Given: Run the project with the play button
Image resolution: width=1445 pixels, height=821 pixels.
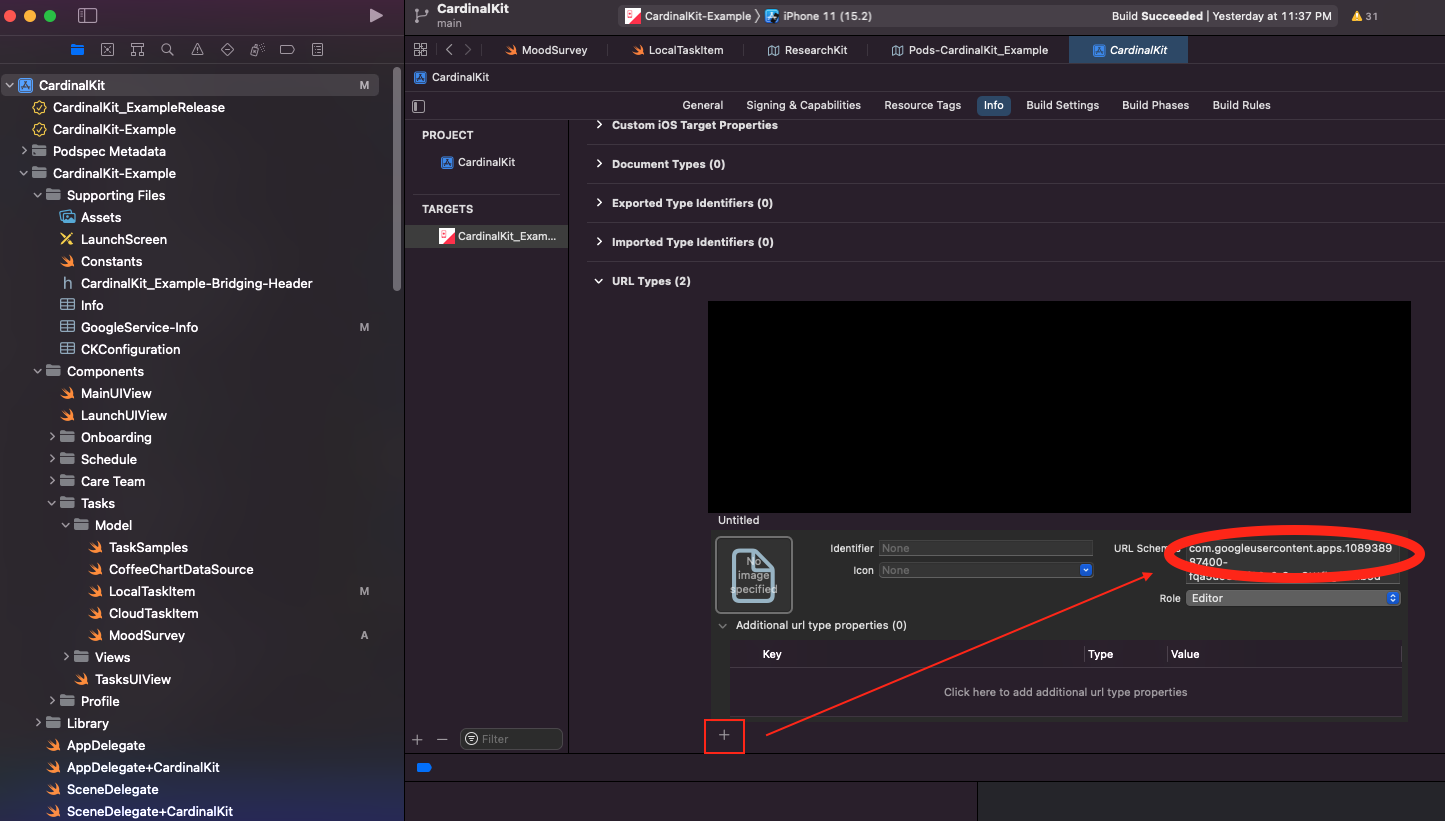Looking at the screenshot, I should point(376,16).
